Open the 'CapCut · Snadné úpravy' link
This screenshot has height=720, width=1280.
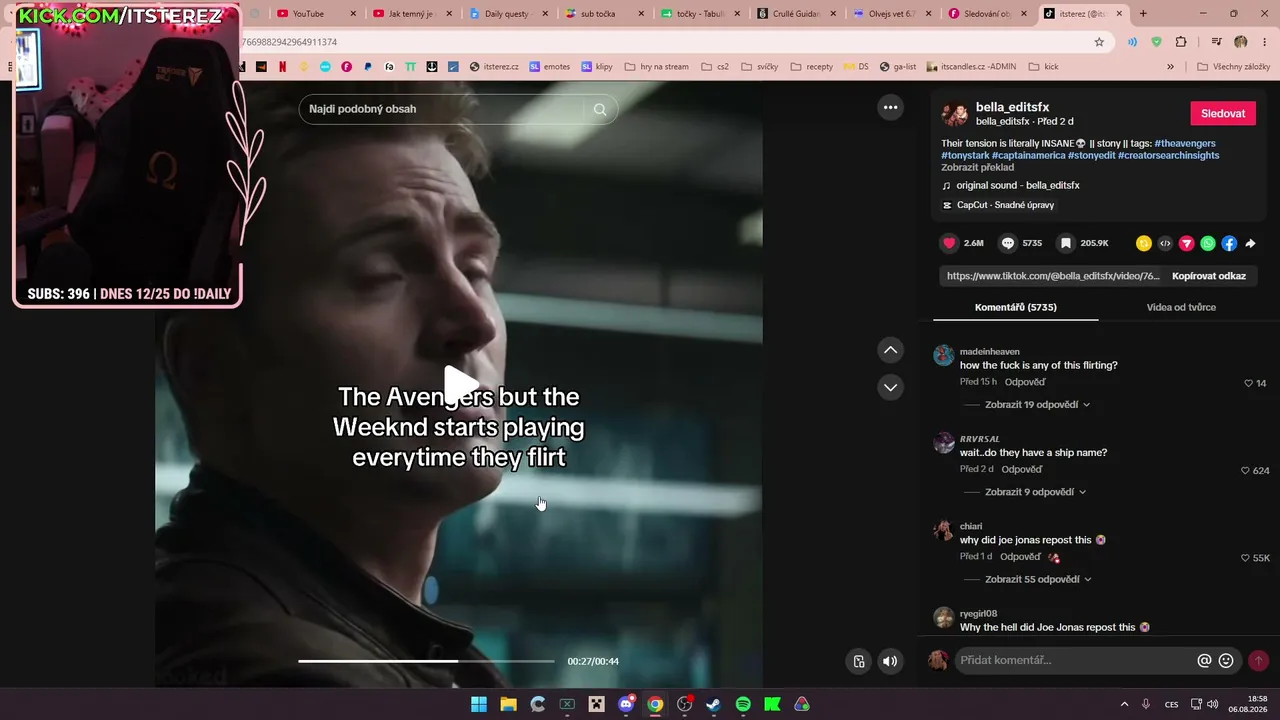tap(1005, 205)
